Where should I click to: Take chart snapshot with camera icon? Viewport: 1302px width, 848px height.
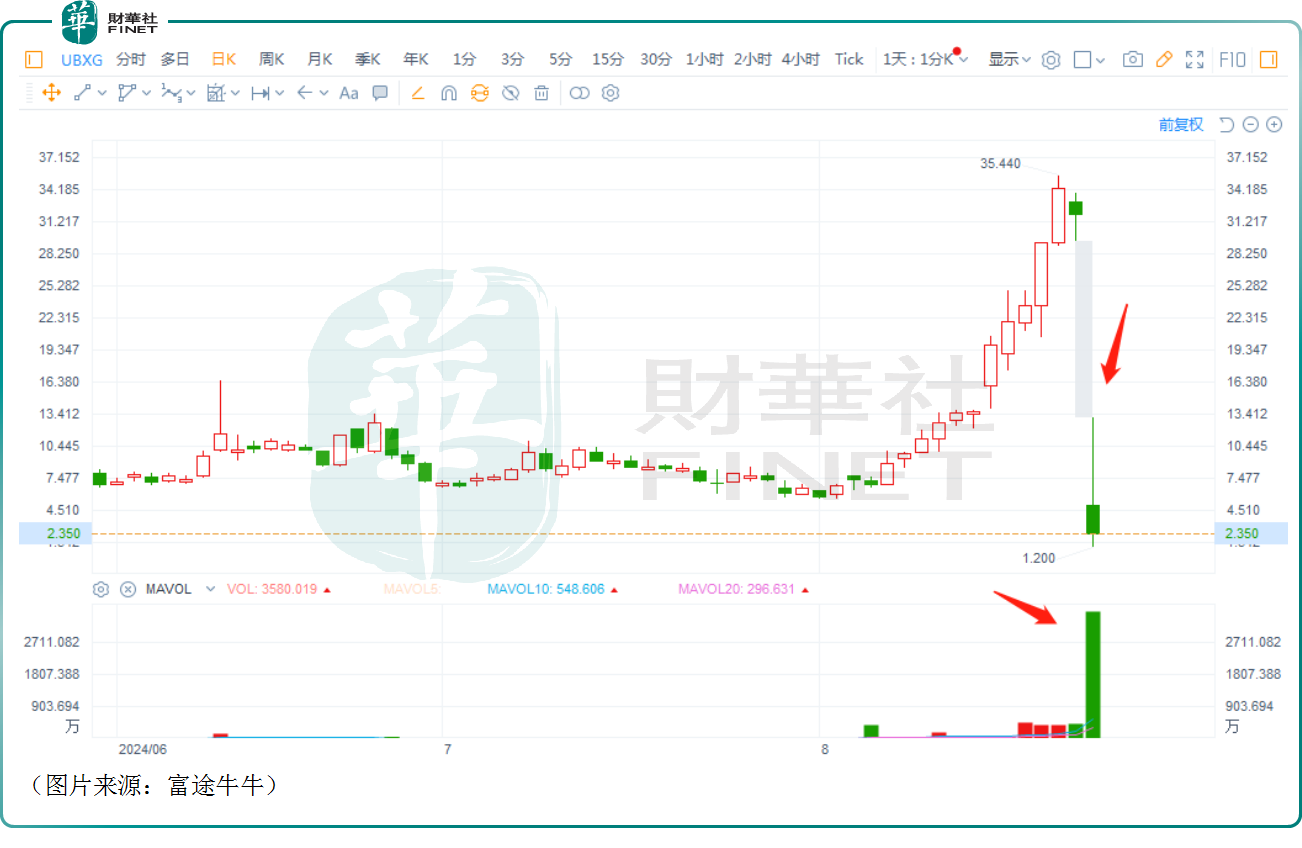coord(1132,60)
